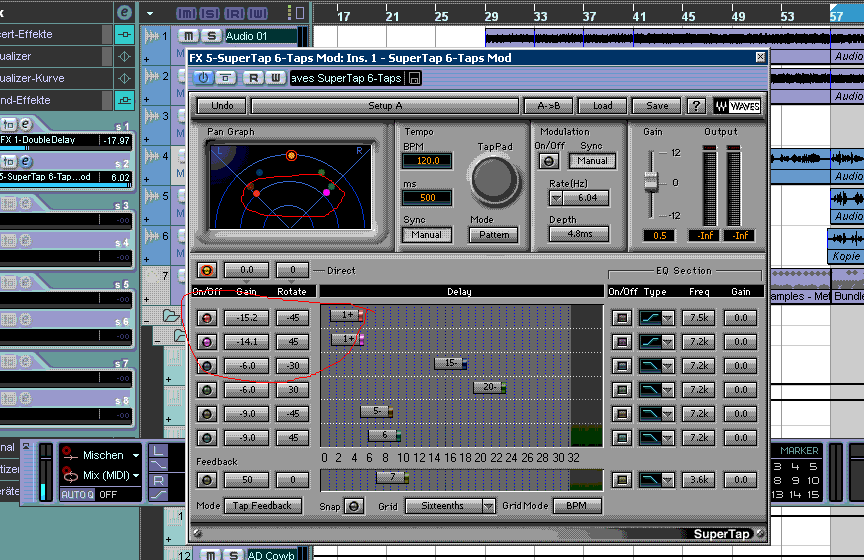Click the feedback delay marker labeled 7
The width and height of the screenshot is (864, 560).
(392, 477)
